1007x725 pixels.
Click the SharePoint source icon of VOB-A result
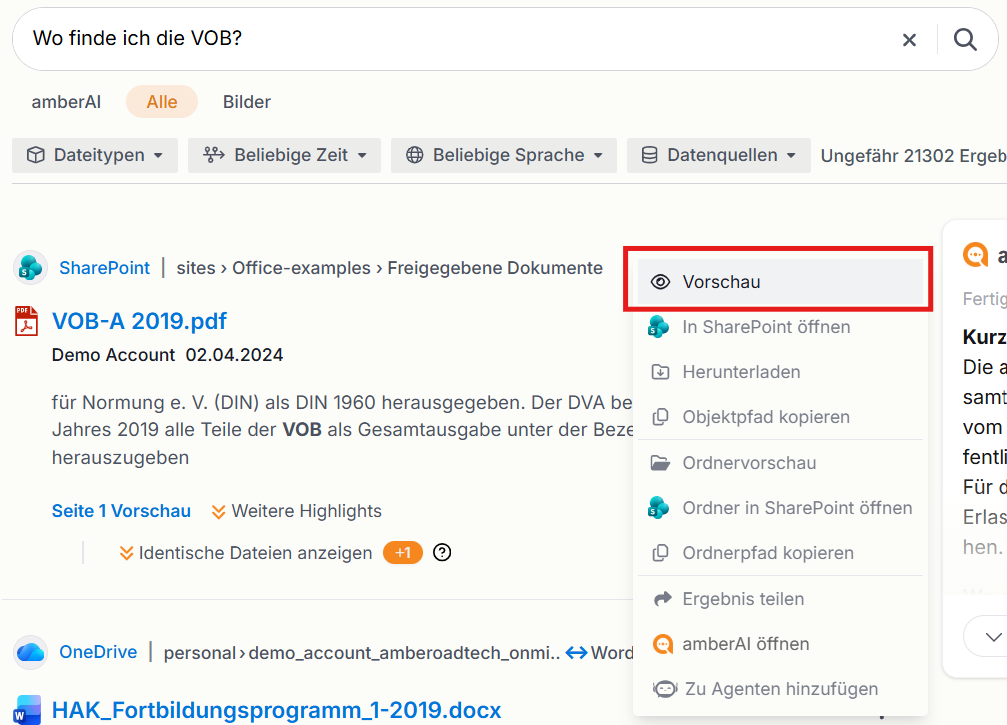coord(30,267)
